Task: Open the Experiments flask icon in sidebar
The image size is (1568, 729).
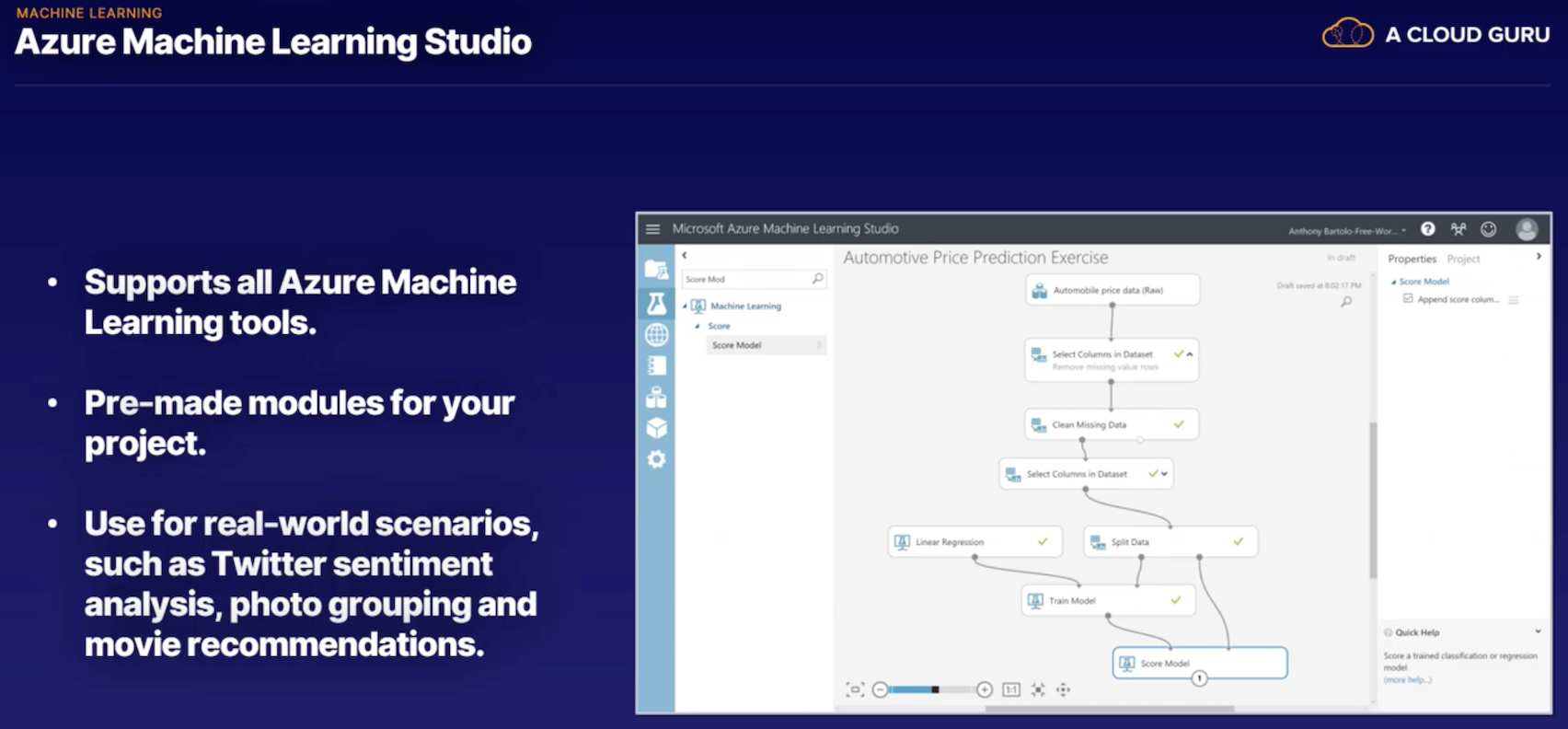Action: coord(656,303)
